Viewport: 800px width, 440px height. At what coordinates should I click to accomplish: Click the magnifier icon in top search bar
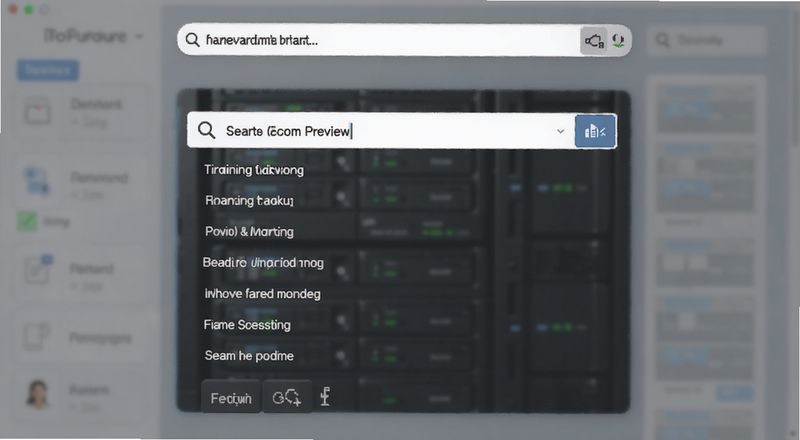coord(192,40)
